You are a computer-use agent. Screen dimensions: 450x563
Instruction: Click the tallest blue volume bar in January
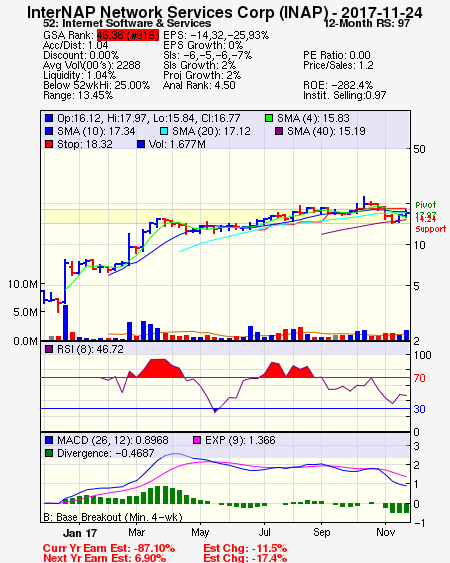[65, 322]
